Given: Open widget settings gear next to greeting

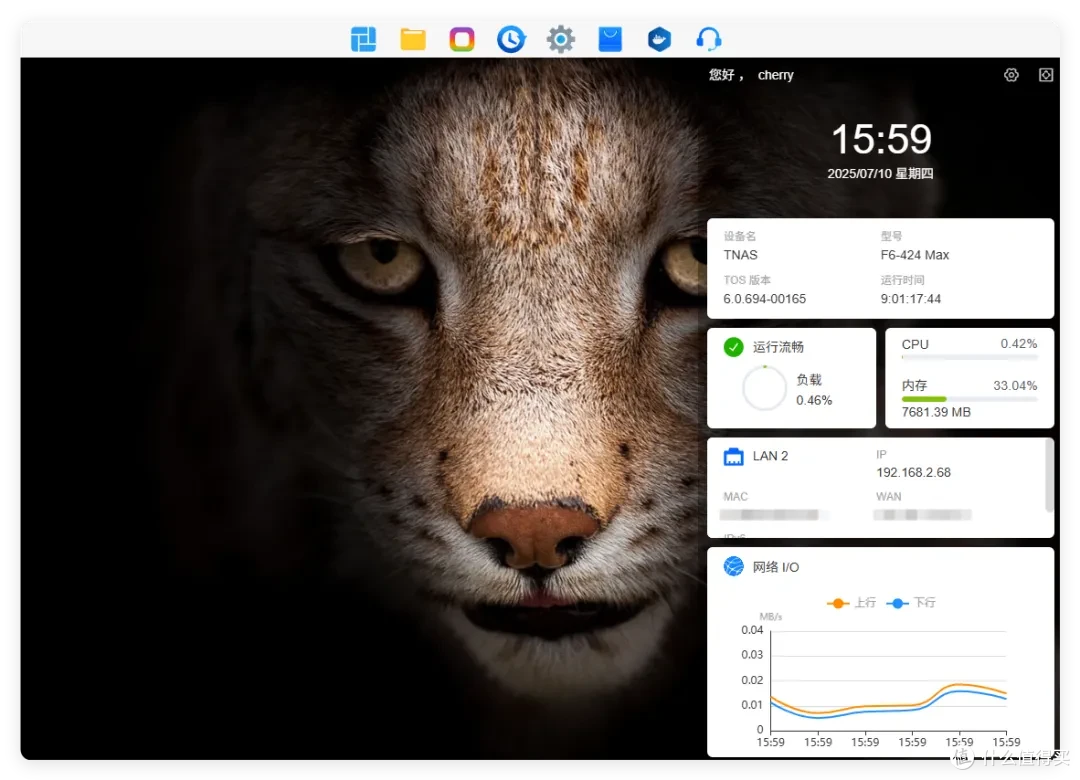Looking at the screenshot, I should [x=1011, y=75].
